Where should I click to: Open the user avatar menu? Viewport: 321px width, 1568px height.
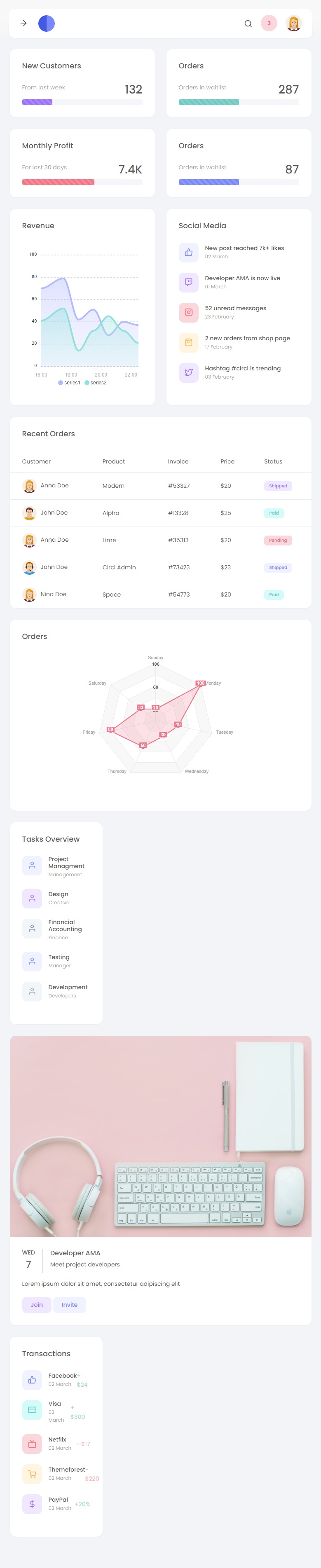pos(293,23)
